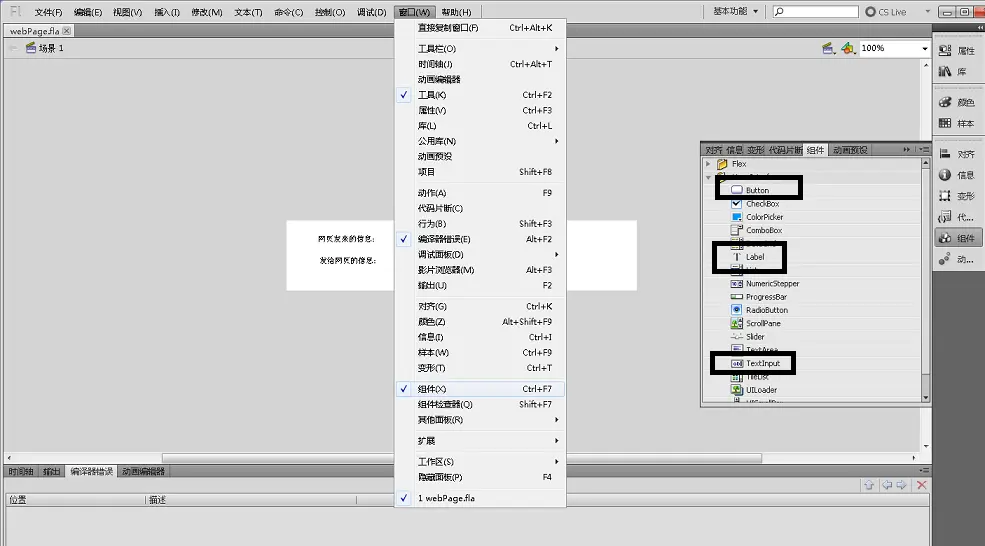Switch to the 输出 bottom tab

point(51,471)
